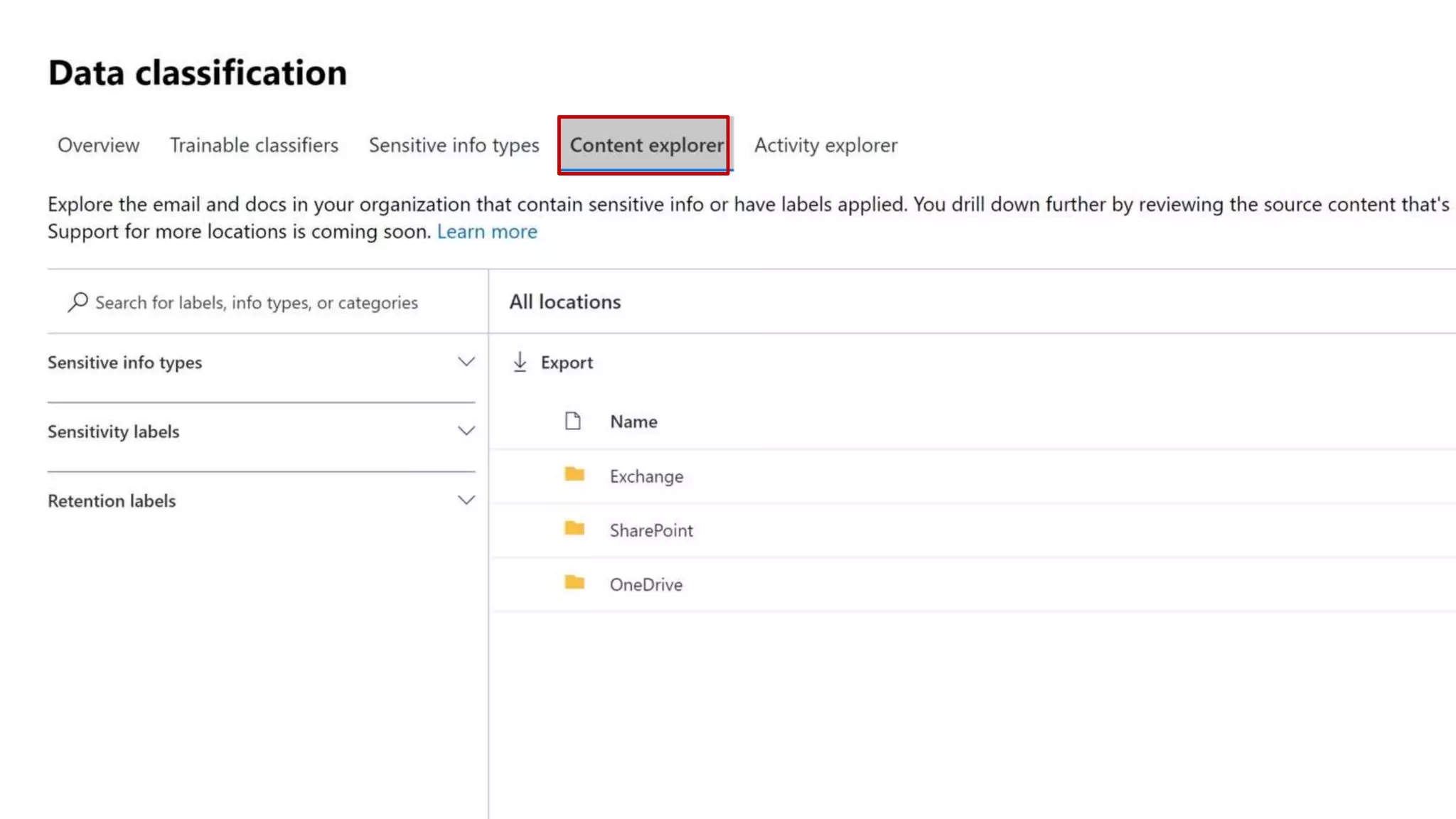The width and height of the screenshot is (1456, 819).
Task: Expand Retention labels chevron
Action: coord(466,500)
